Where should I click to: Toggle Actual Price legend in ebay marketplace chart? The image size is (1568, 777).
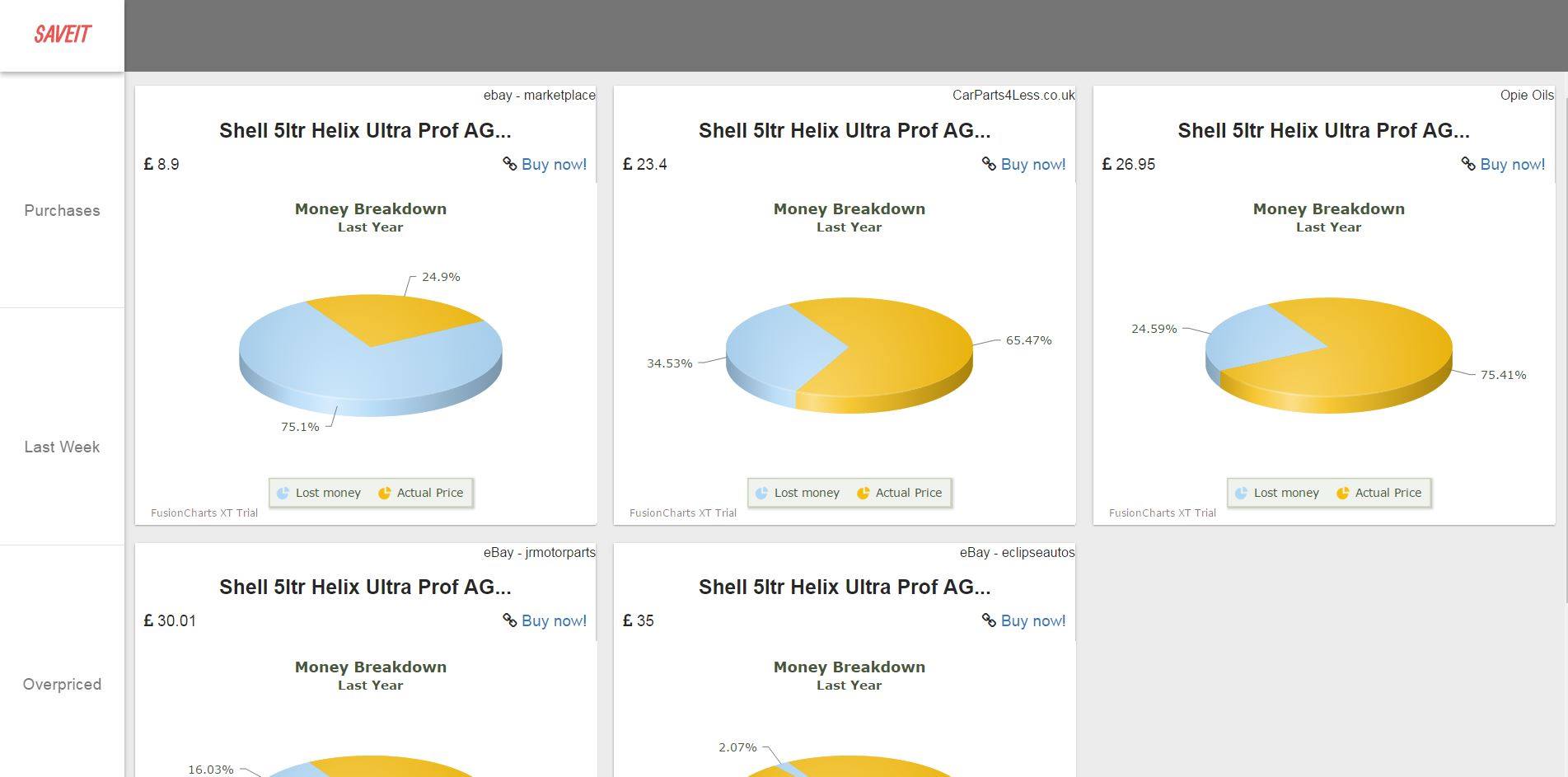click(x=420, y=493)
